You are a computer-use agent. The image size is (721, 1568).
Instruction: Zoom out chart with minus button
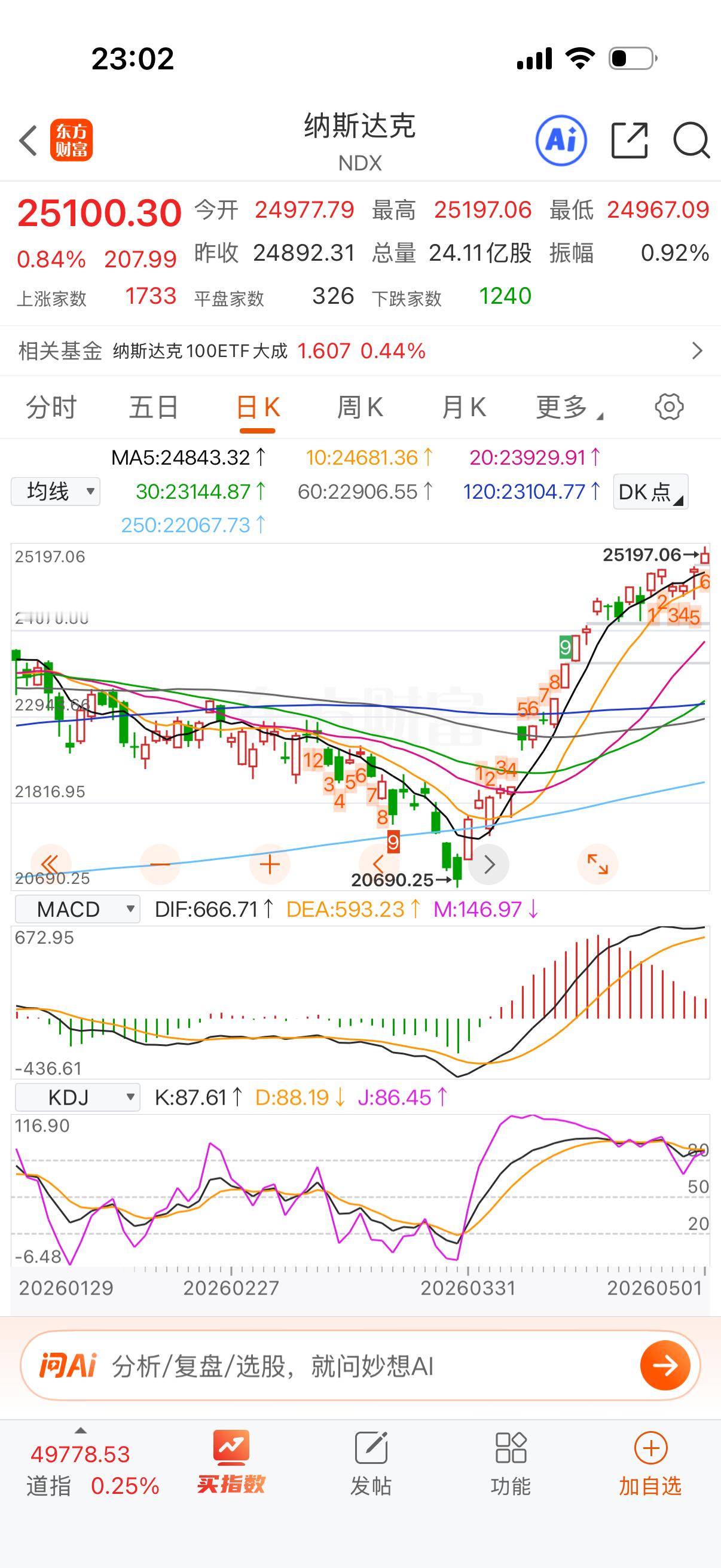(160, 864)
